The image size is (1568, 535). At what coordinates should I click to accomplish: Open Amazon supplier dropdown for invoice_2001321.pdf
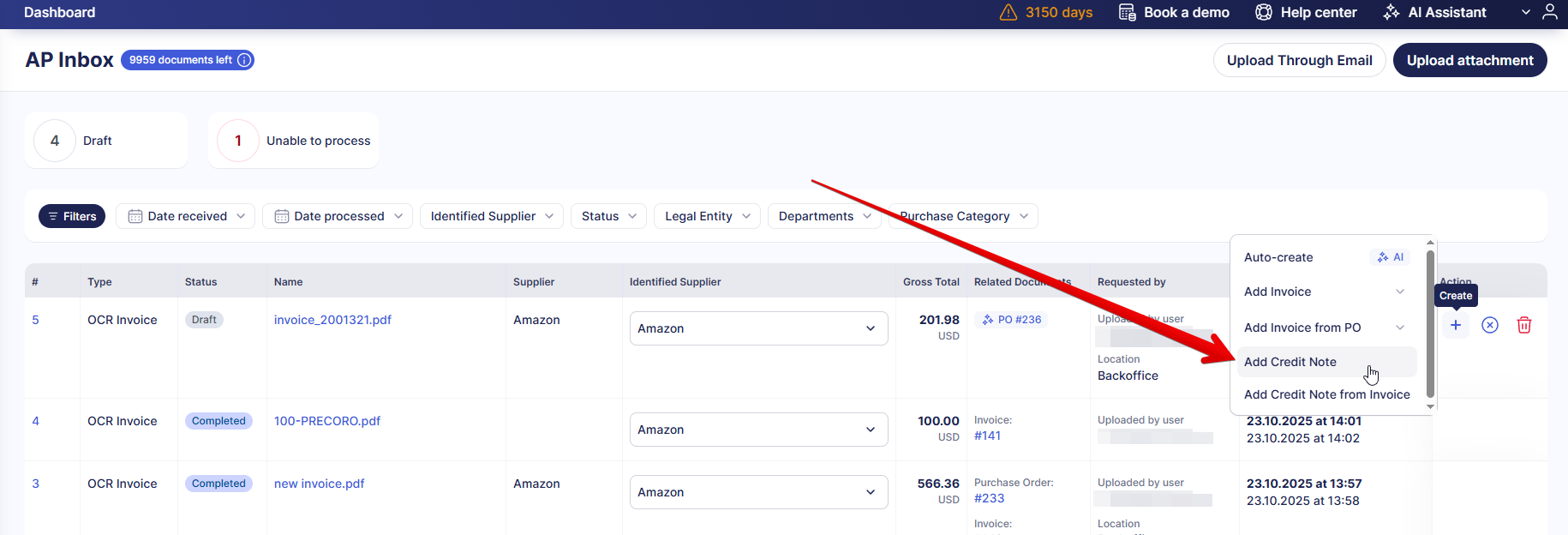[x=758, y=328]
